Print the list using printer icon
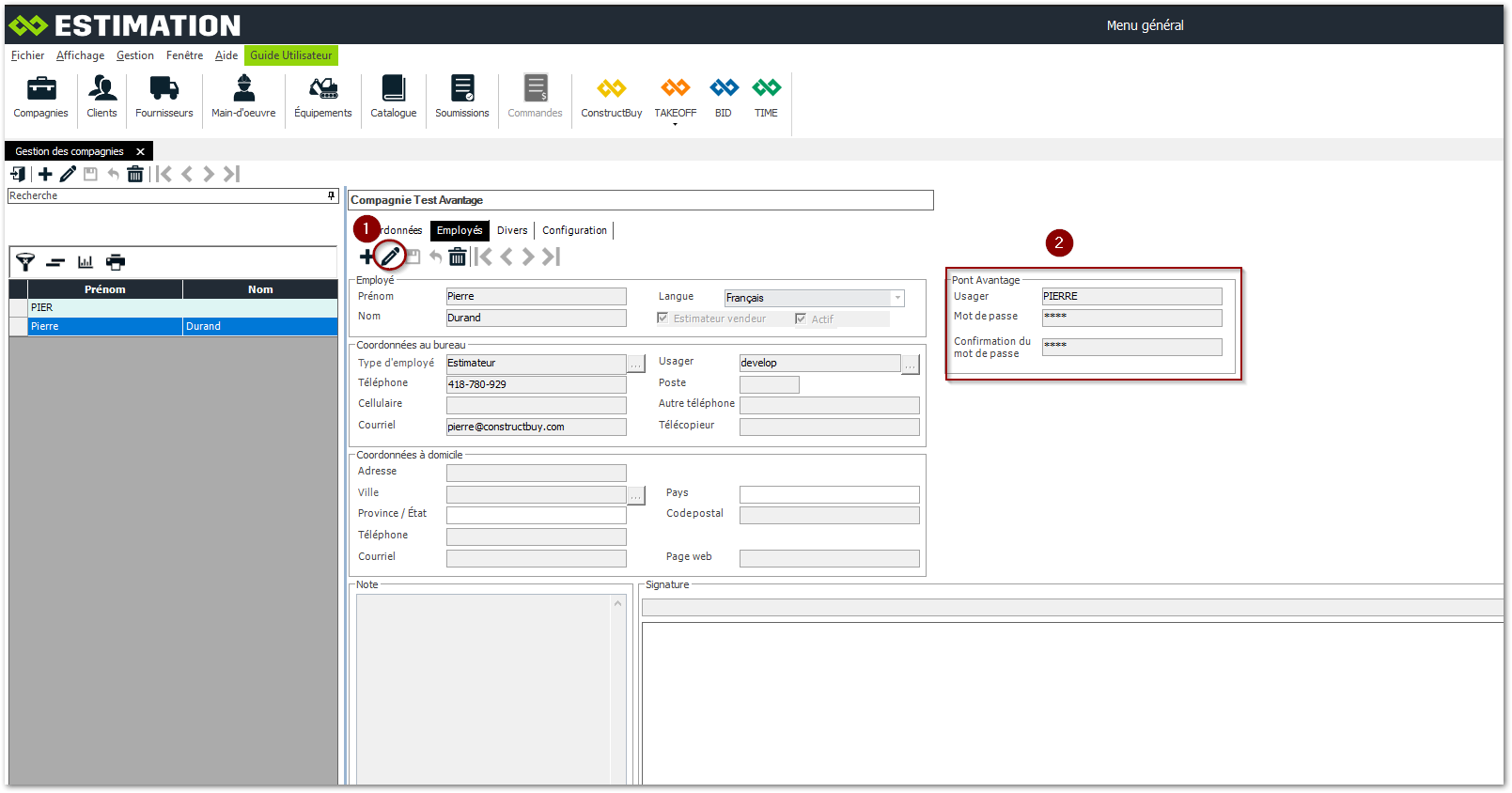 coord(116,262)
